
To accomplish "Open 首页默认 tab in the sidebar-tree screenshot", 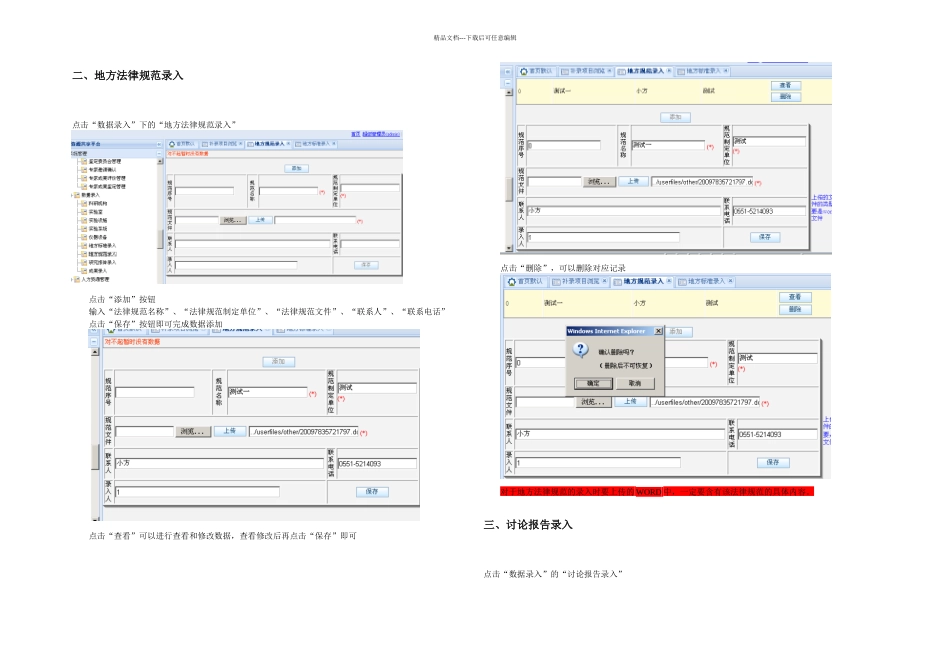I will click(x=182, y=144).
